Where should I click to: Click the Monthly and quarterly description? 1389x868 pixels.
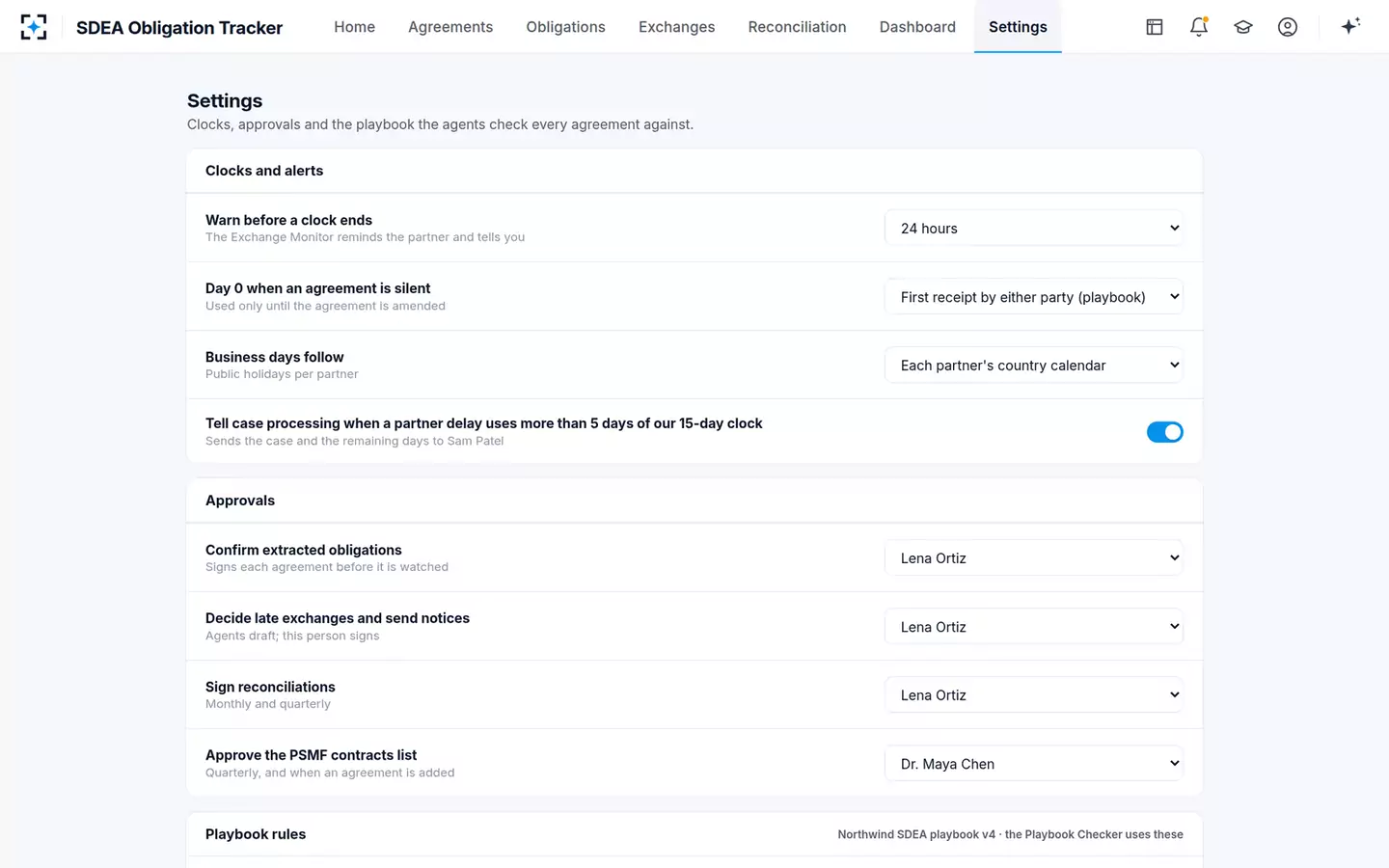pos(268,704)
